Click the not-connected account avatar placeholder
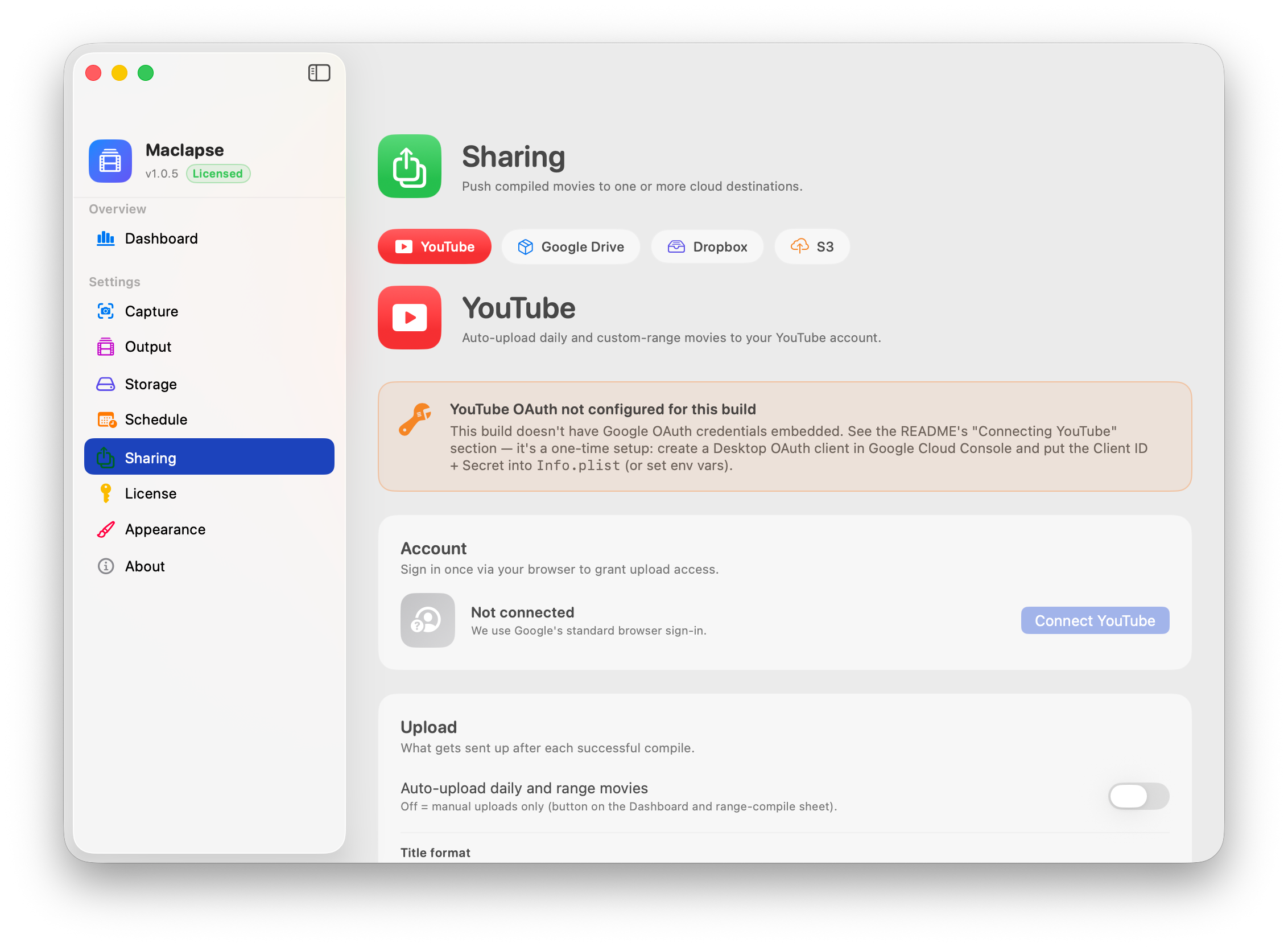Image resolution: width=1288 pixels, height=947 pixels. point(427,621)
